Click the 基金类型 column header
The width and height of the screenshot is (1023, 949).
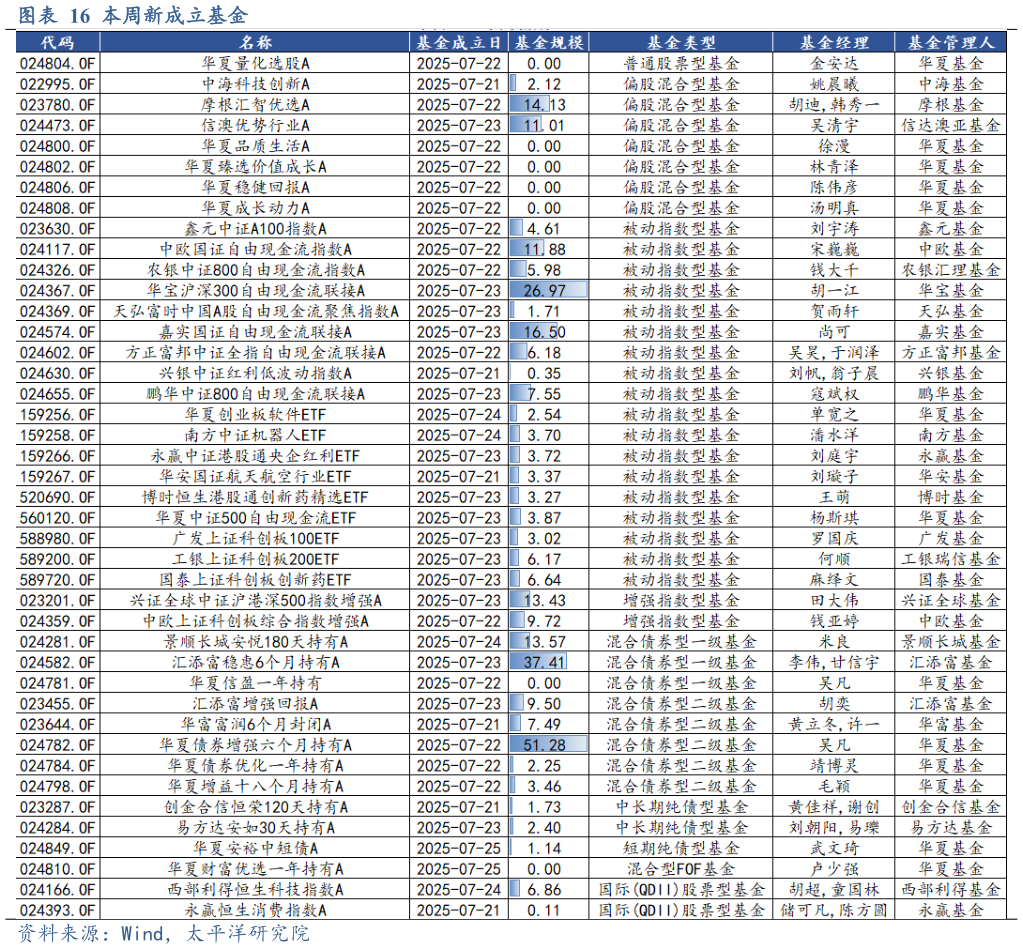point(681,42)
